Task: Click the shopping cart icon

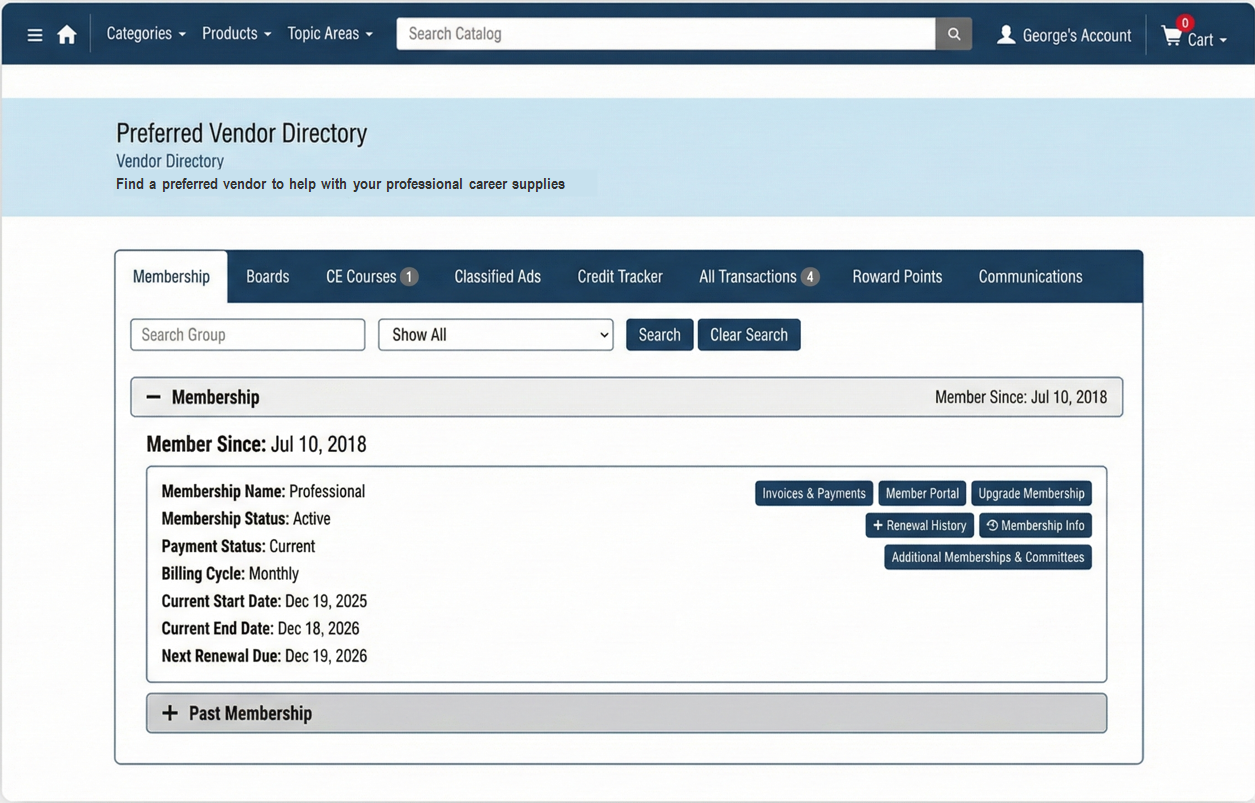Action: pos(1171,36)
